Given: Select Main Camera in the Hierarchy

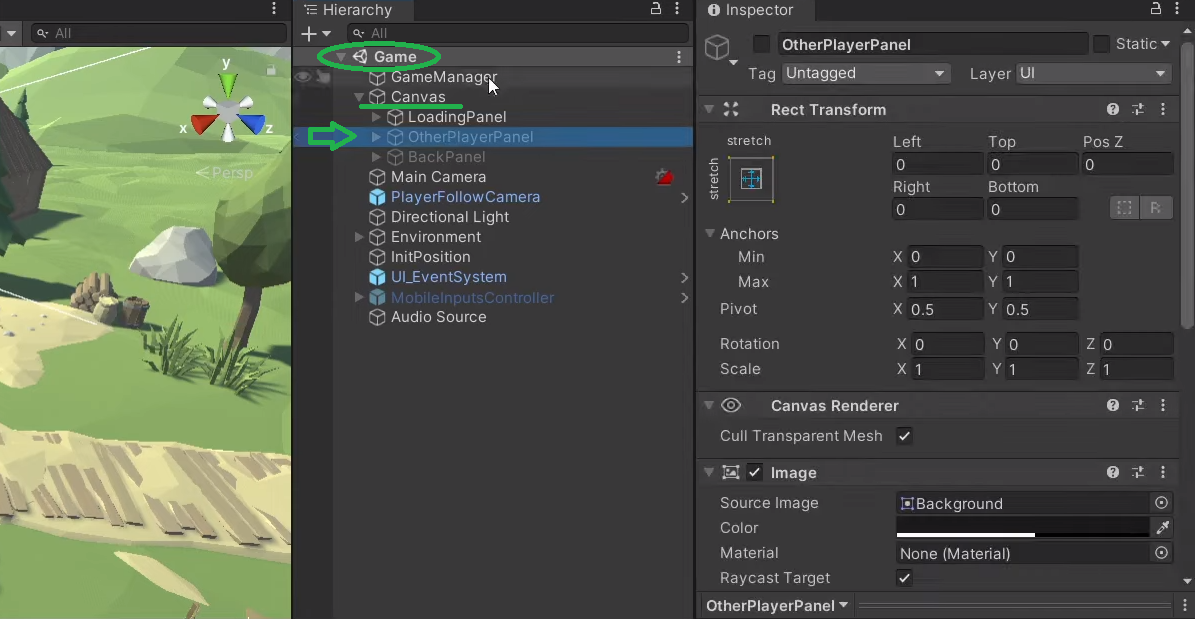Looking at the screenshot, I should pyautogui.click(x=438, y=177).
